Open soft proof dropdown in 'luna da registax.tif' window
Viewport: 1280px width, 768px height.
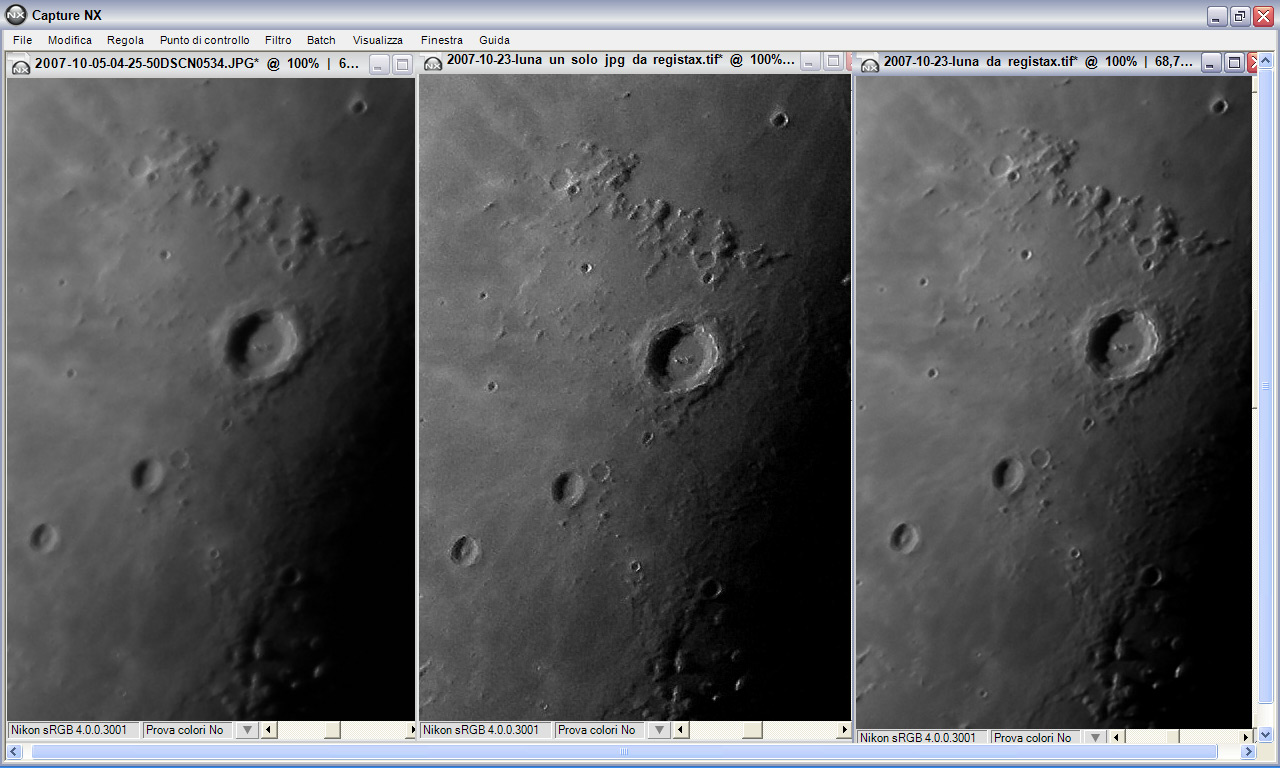click(1095, 737)
